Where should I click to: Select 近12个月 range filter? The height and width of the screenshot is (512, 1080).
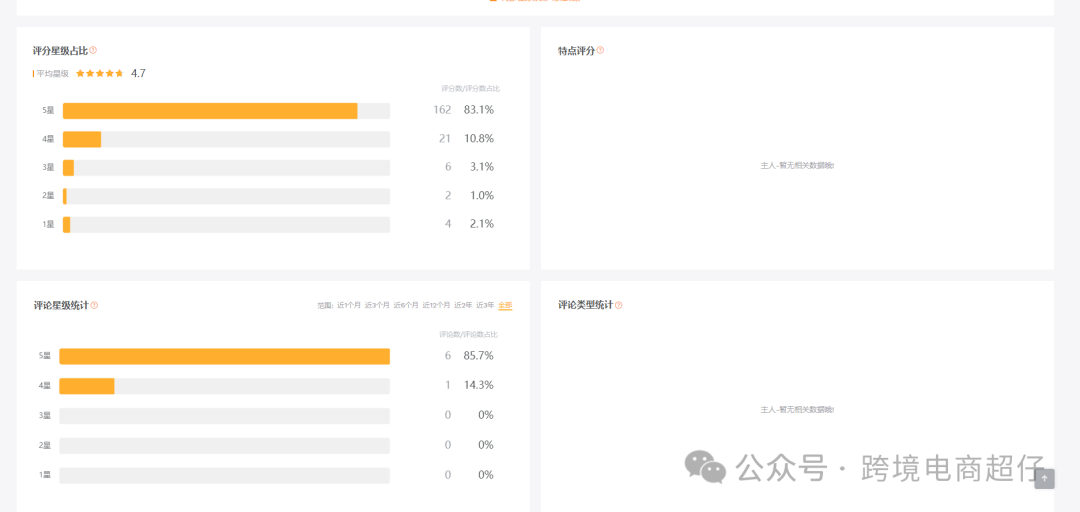point(436,305)
